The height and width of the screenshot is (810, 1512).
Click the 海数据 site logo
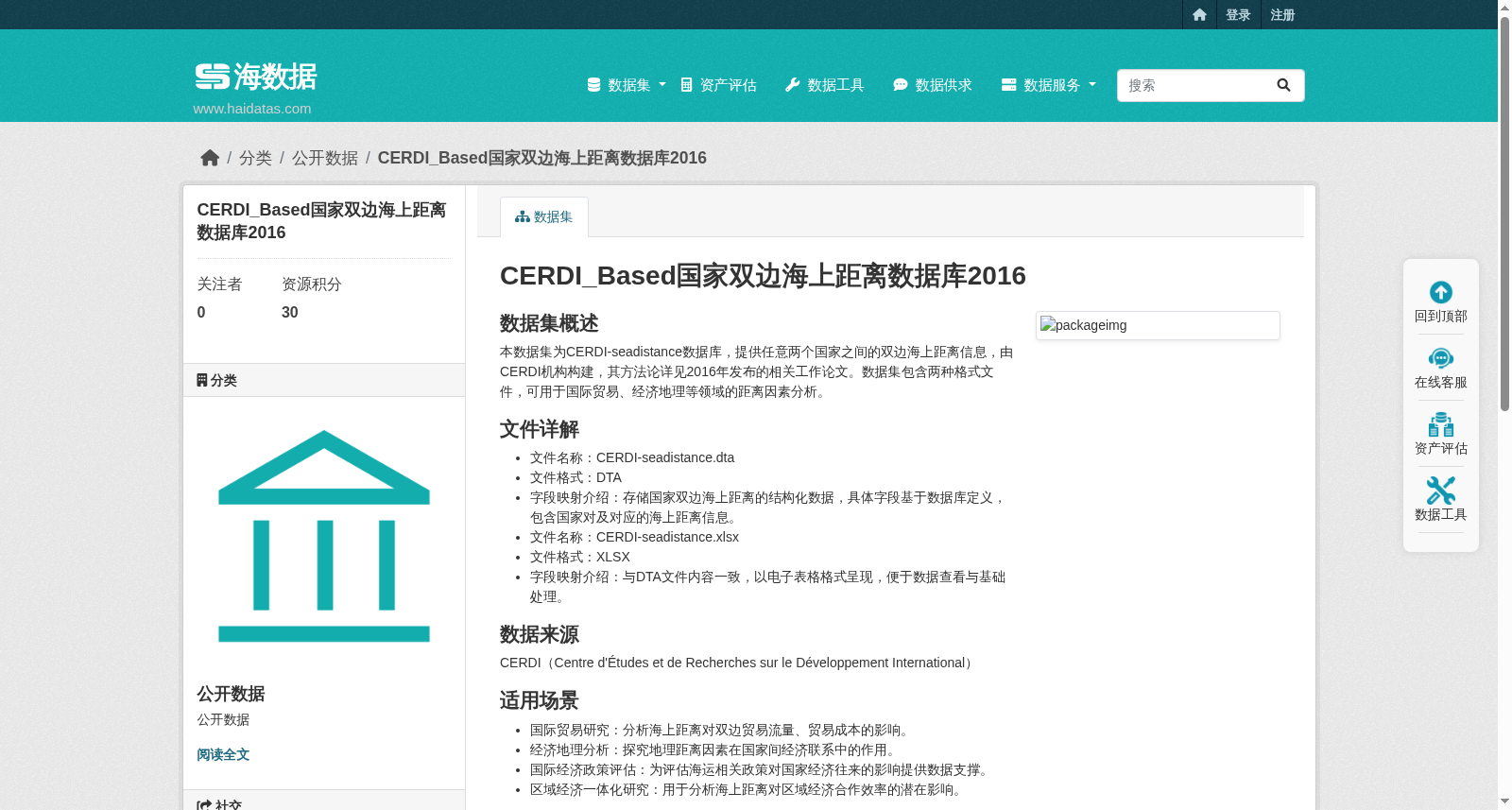click(x=256, y=77)
